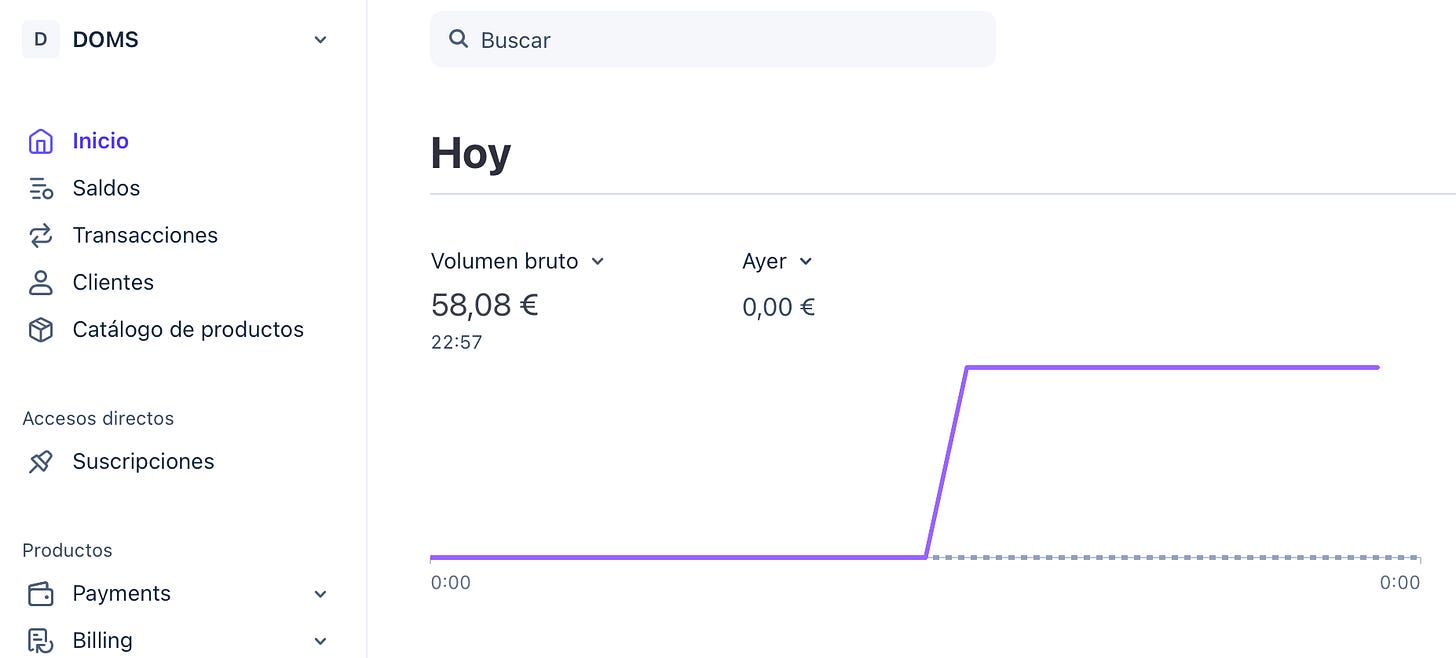Open Saldos via its balance icon

click(x=40, y=188)
